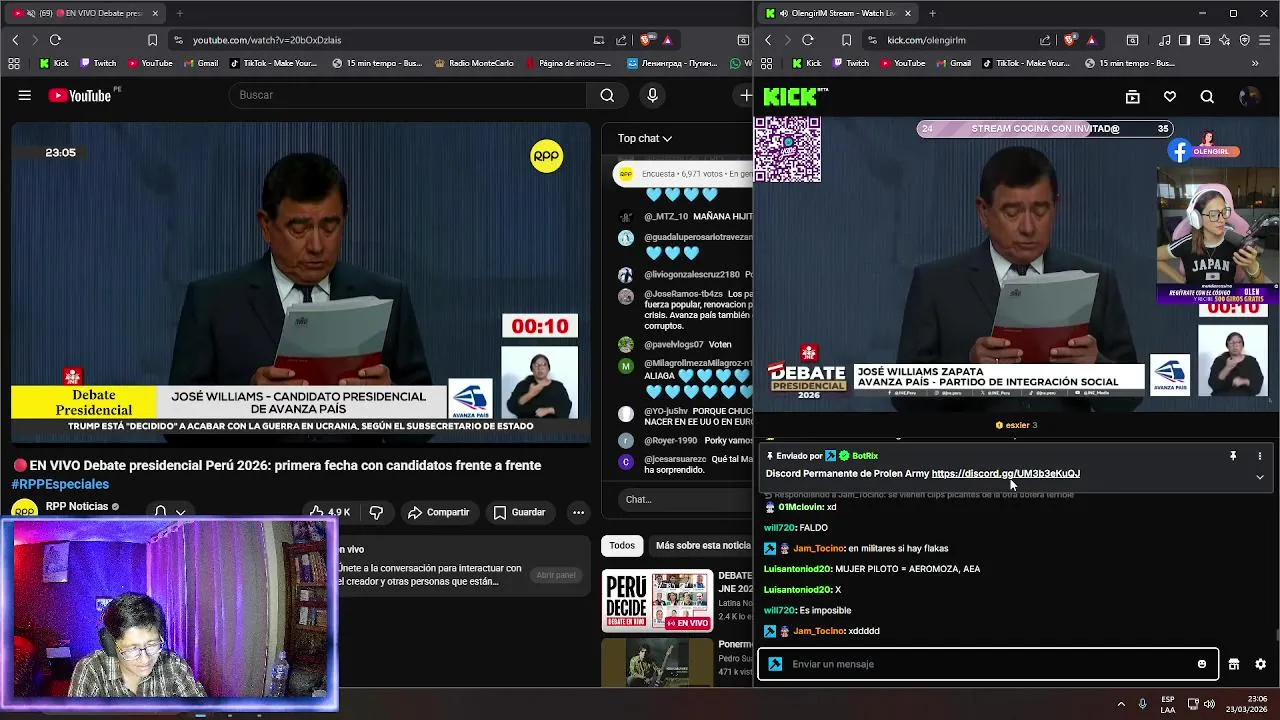Open the pinned Discord invite link

pyautogui.click(x=1005, y=474)
